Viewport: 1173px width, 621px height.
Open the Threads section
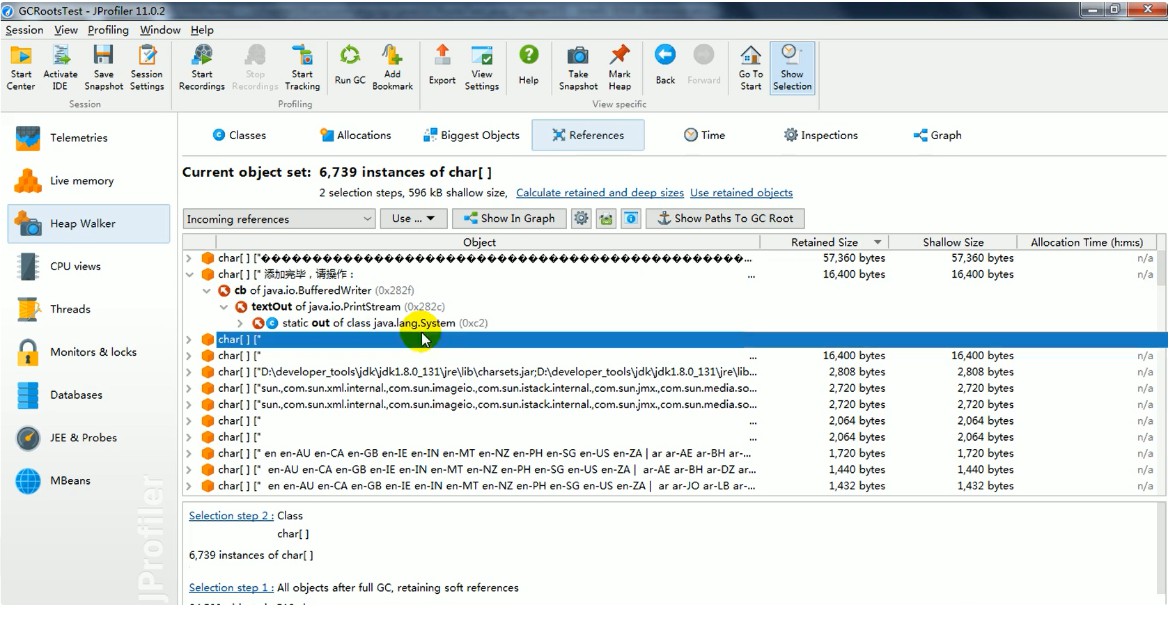point(89,309)
